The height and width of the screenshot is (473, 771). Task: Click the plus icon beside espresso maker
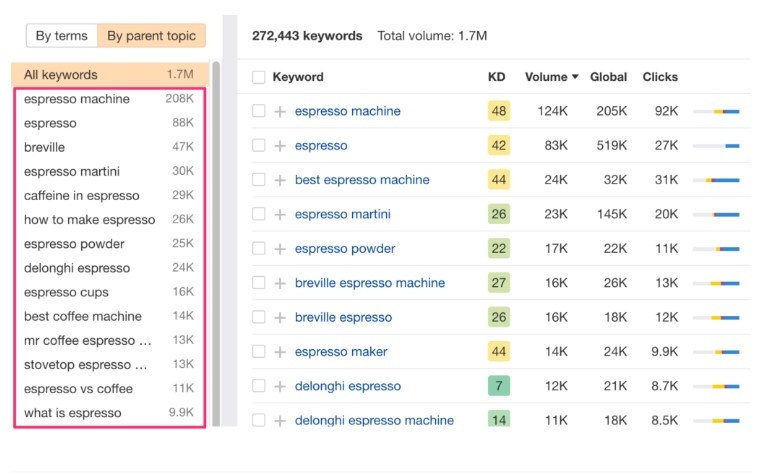280,352
